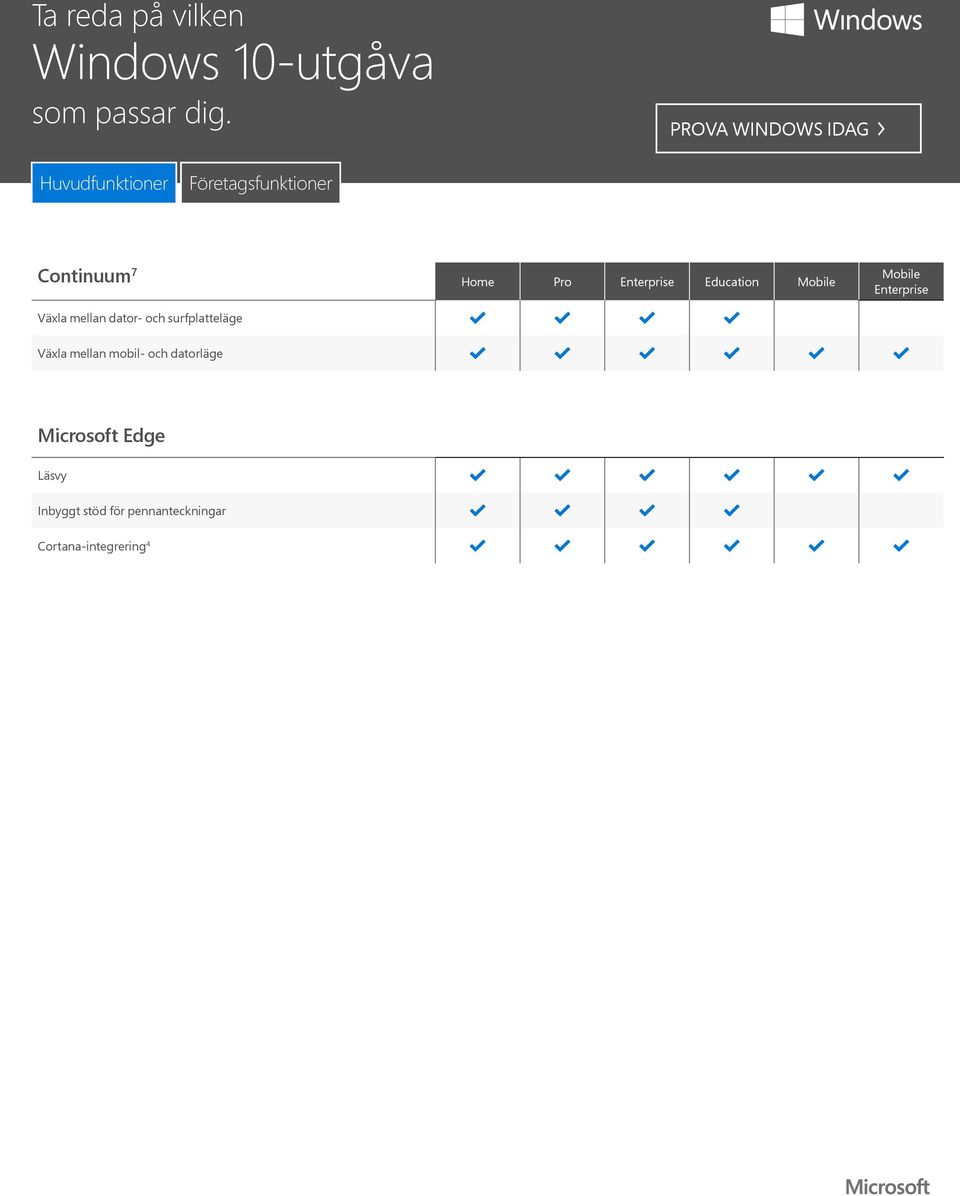This screenshot has width=960, height=1196.
Task: Switch to the Huvudfunktioner tab
Action: click(104, 183)
